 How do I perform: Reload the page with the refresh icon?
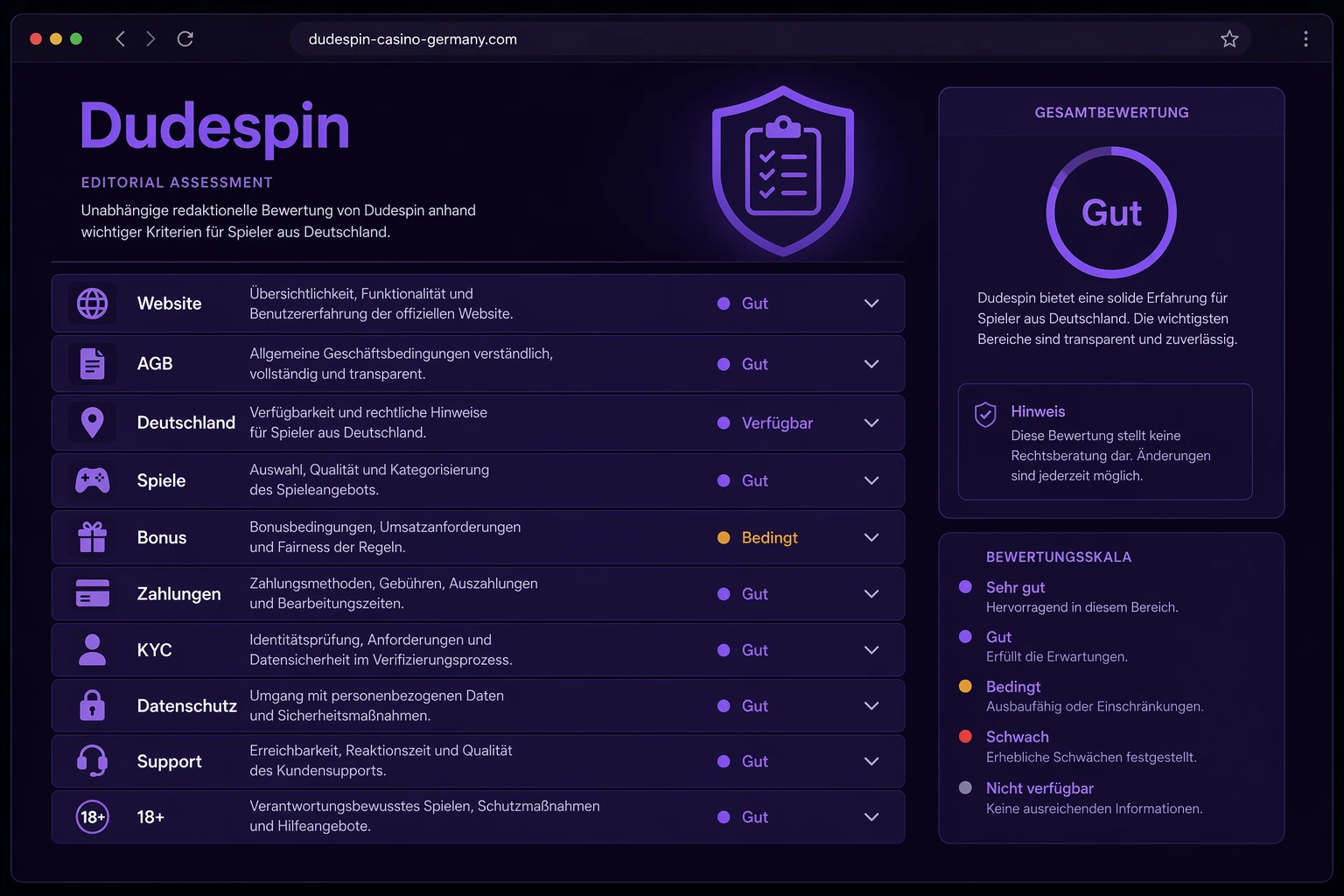(x=185, y=38)
